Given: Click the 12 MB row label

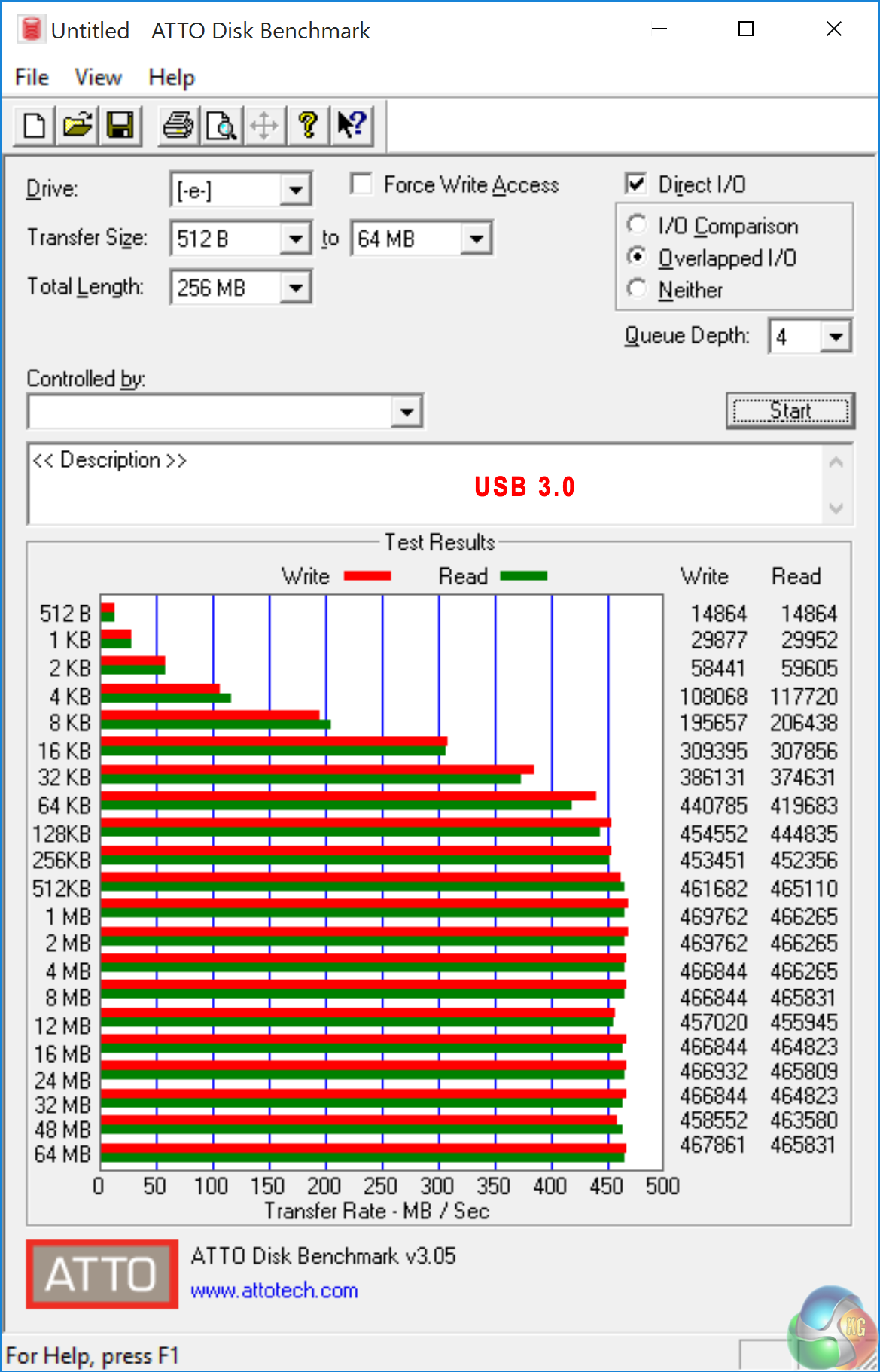Looking at the screenshot, I should (62, 1026).
